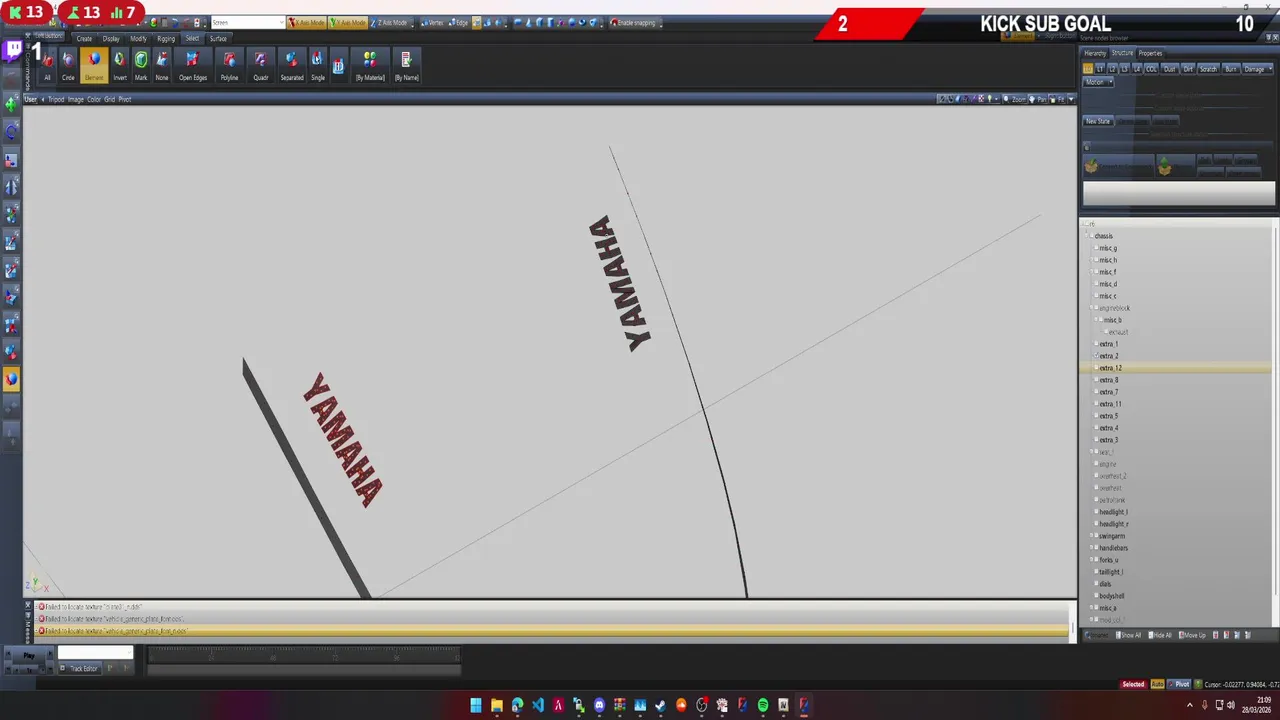Open the Display tab
This screenshot has width=1280, height=720.
point(111,39)
